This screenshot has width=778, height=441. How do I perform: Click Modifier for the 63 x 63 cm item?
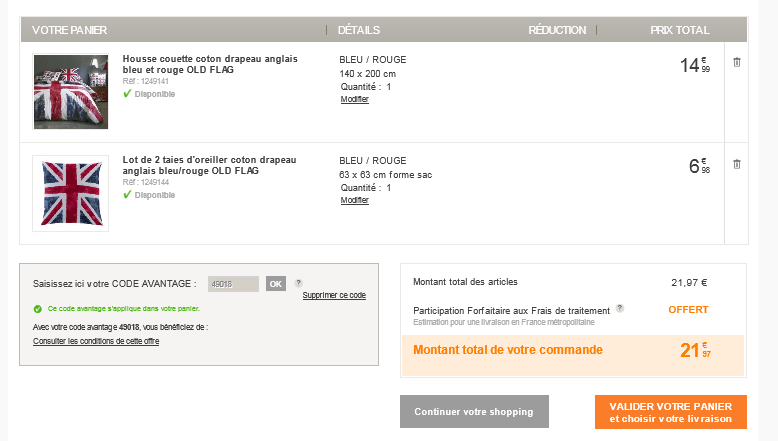click(355, 200)
